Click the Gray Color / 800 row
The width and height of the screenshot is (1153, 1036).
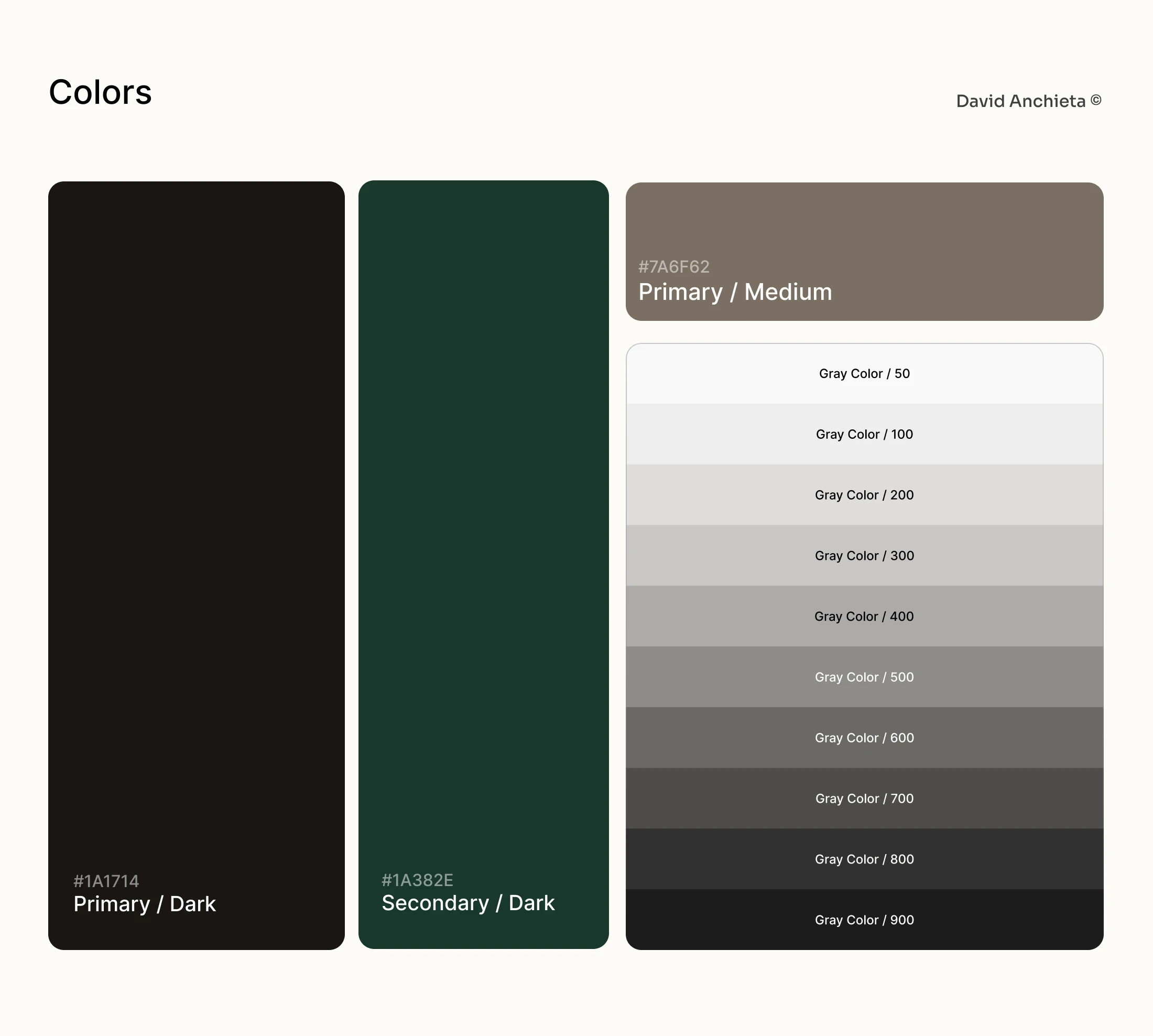coord(864,859)
